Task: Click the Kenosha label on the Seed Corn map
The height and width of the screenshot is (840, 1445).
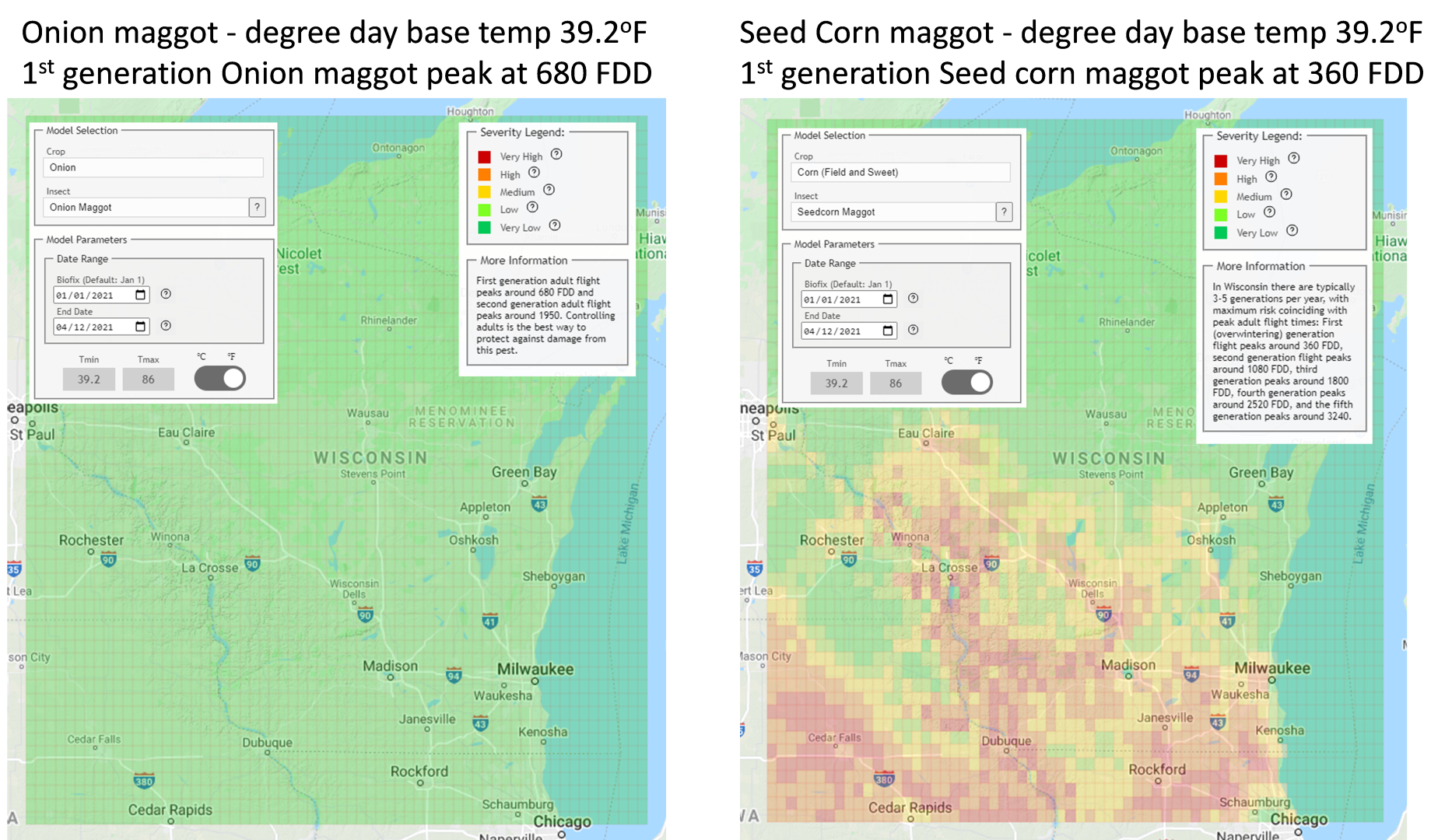Action: point(1279,730)
